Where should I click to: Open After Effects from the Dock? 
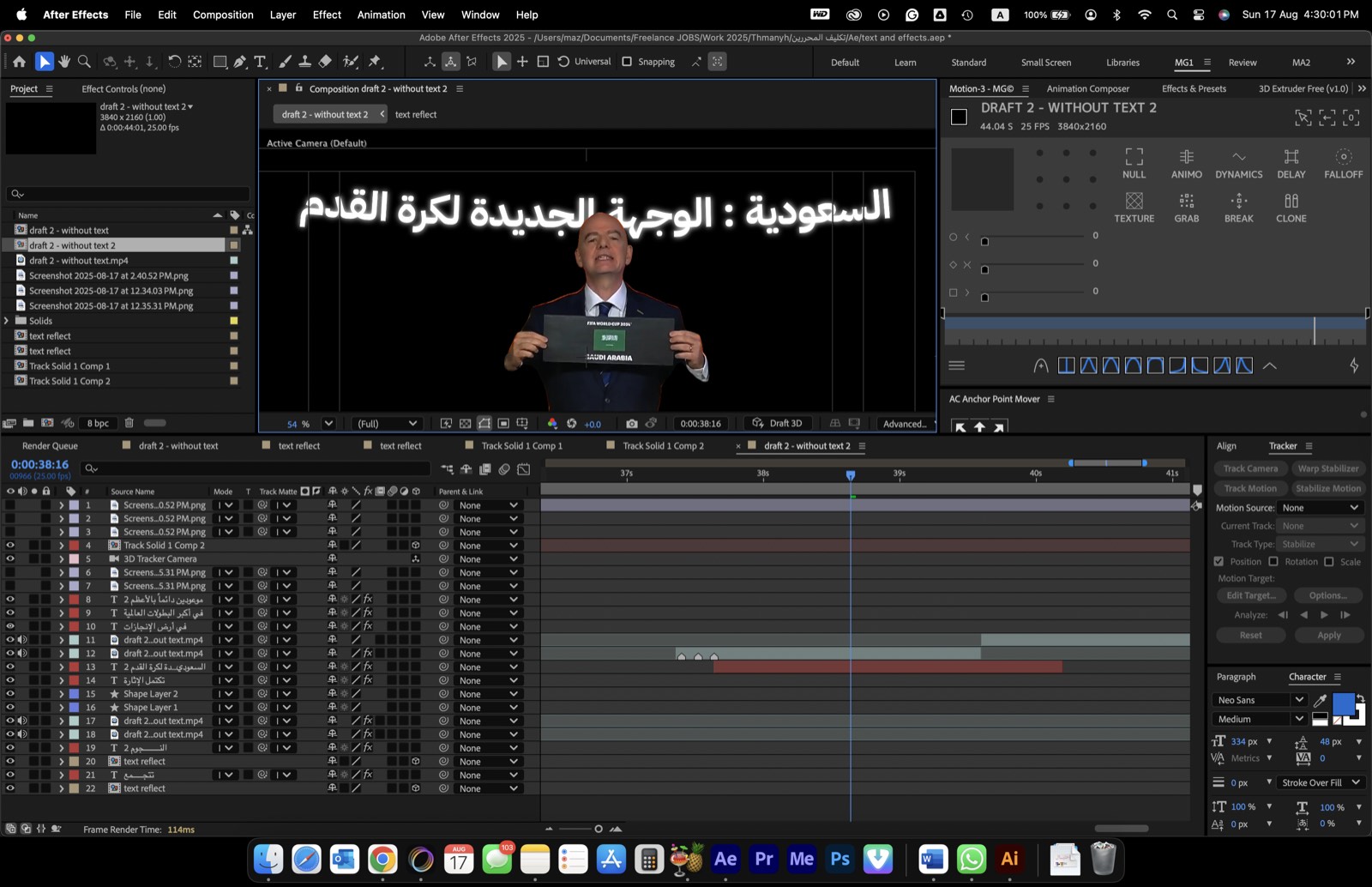coord(725,859)
